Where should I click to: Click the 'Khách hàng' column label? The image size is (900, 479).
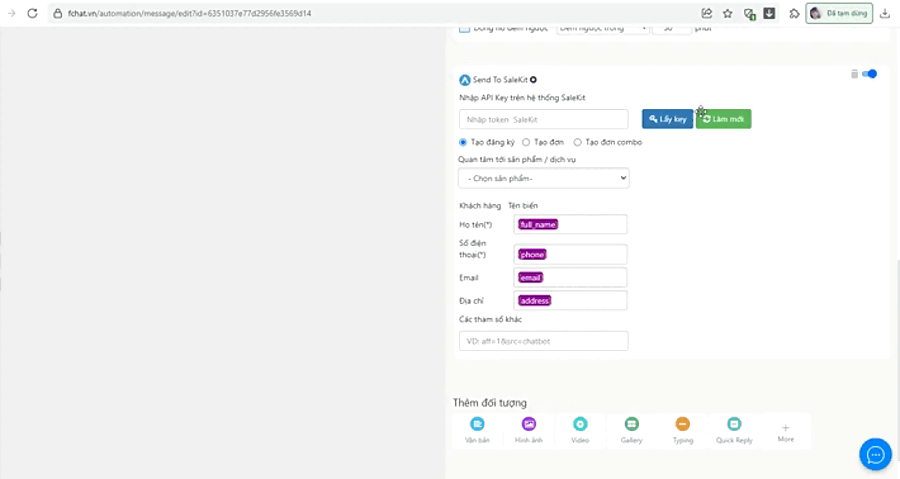pyautogui.click(x=480, y=205)
